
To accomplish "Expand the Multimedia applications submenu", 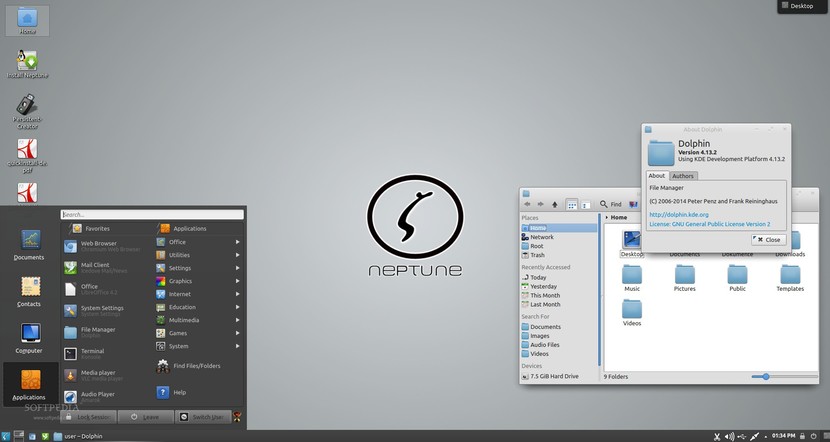I will (x=199, y=320).
